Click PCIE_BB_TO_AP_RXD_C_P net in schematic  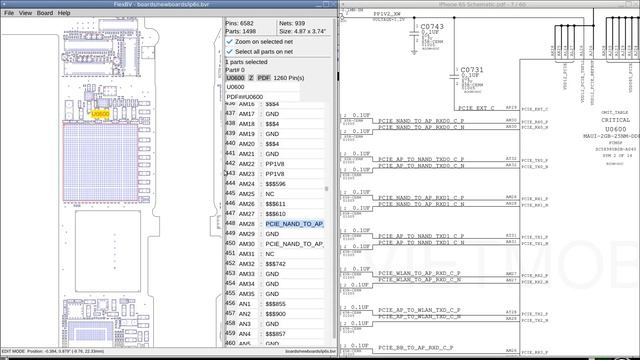pos(416,348)
